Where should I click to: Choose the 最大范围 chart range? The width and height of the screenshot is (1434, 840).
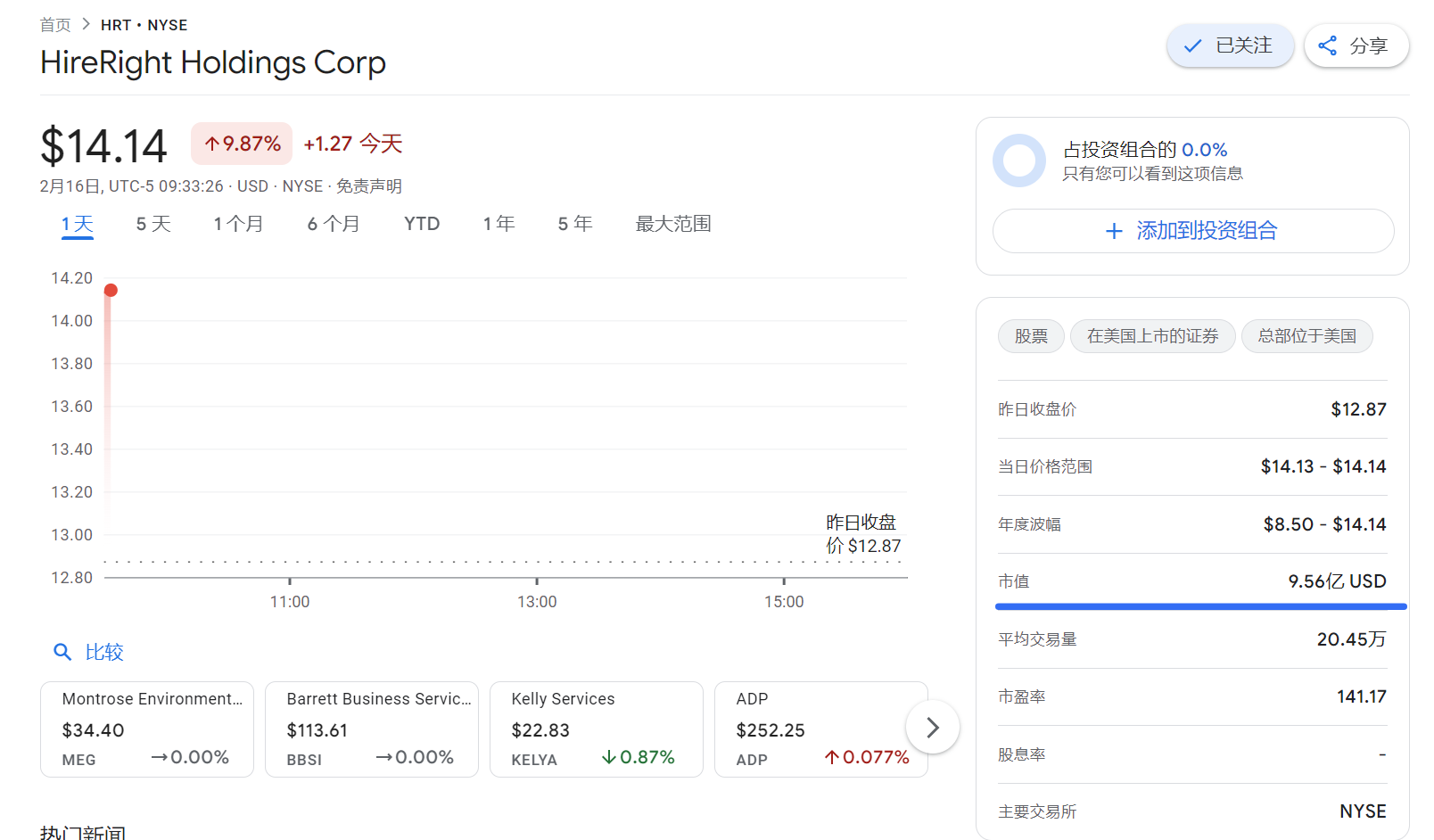(673, 224)
